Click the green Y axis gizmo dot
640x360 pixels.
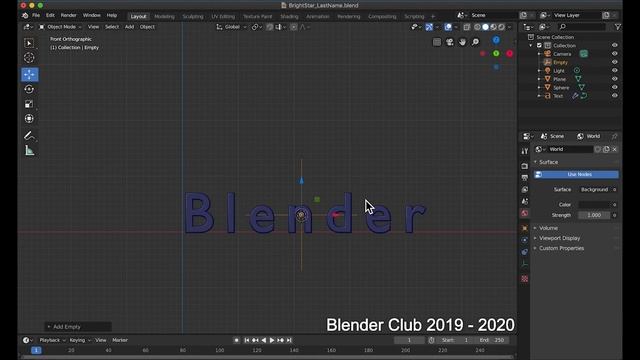[x=496, y=53]
